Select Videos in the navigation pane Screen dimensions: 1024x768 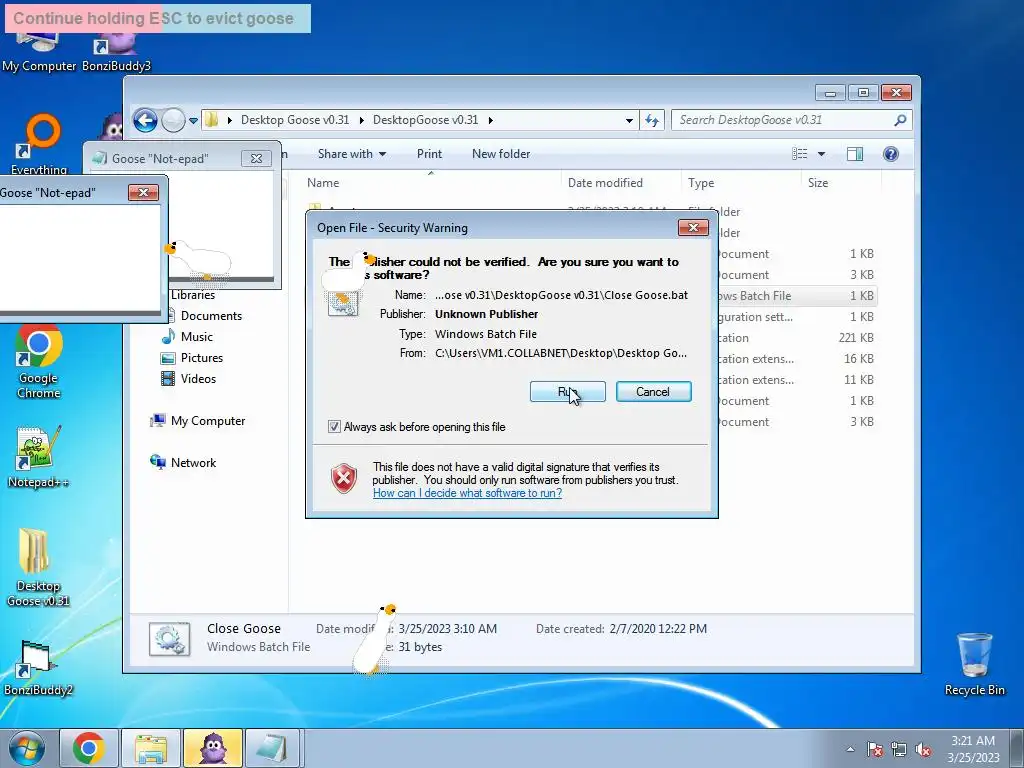tap(199, 379)
